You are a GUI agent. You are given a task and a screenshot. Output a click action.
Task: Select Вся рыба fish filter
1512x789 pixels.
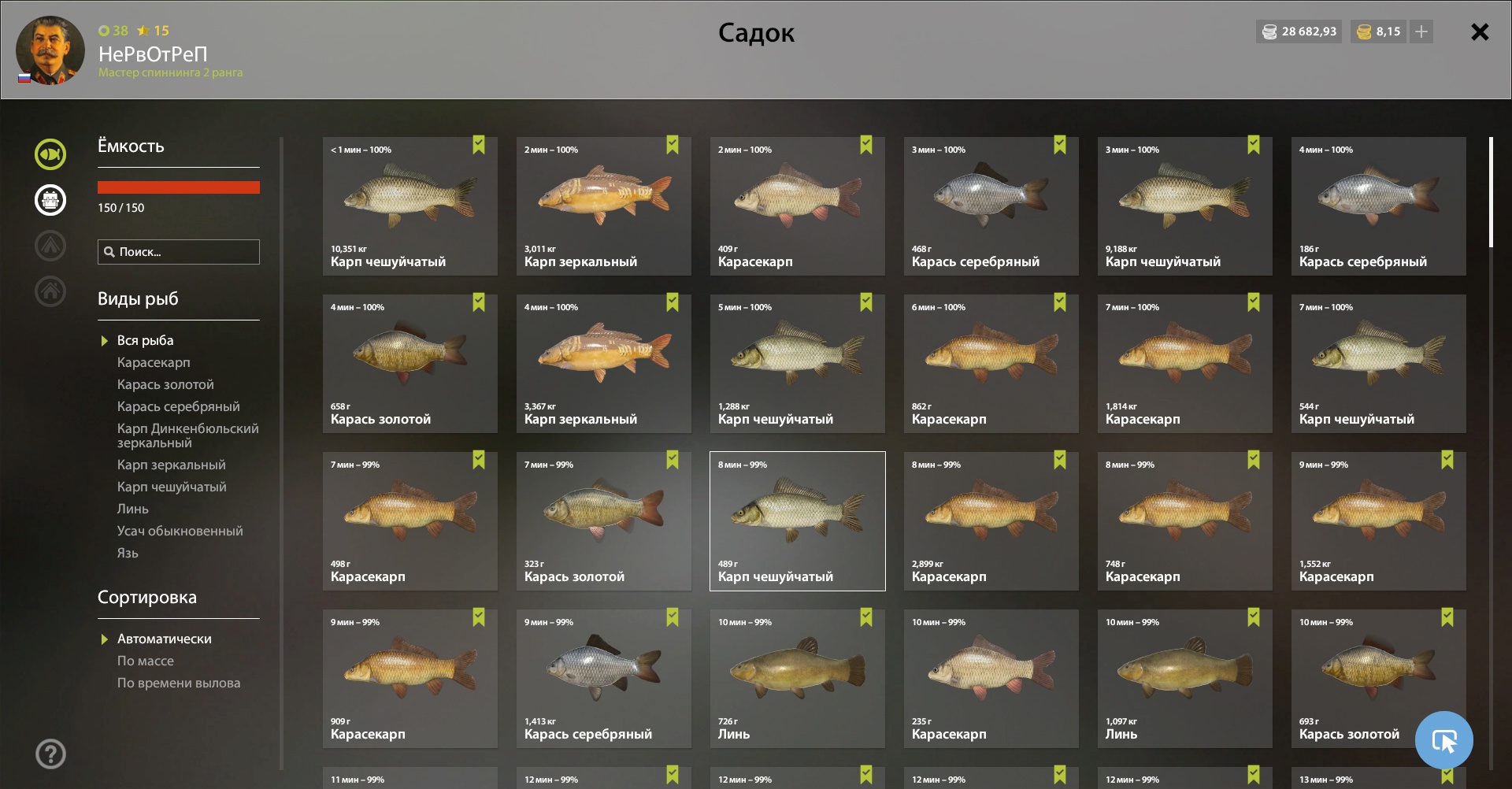pos(145,340)
